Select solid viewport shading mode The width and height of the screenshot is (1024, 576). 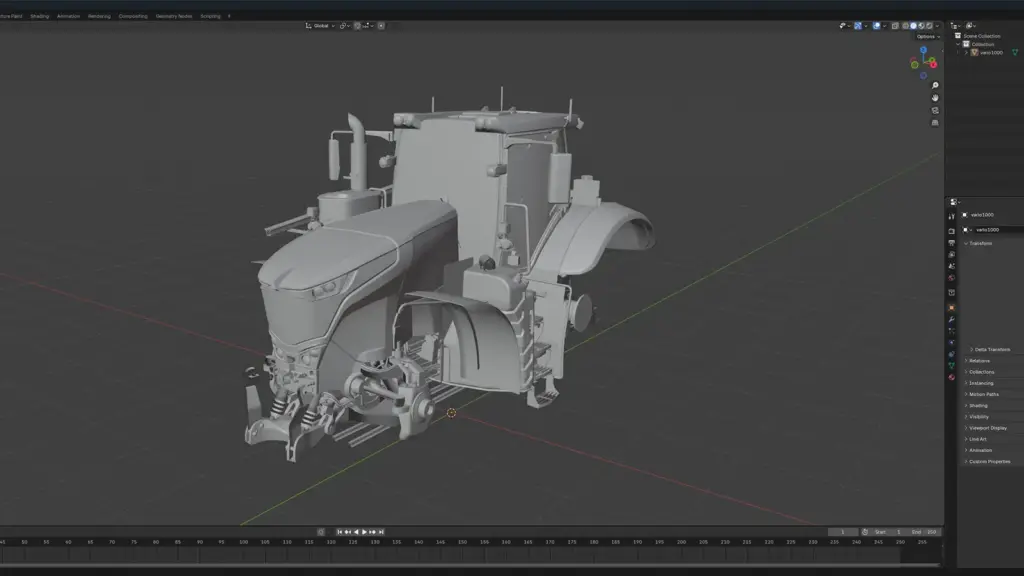[x=913, y=26]
